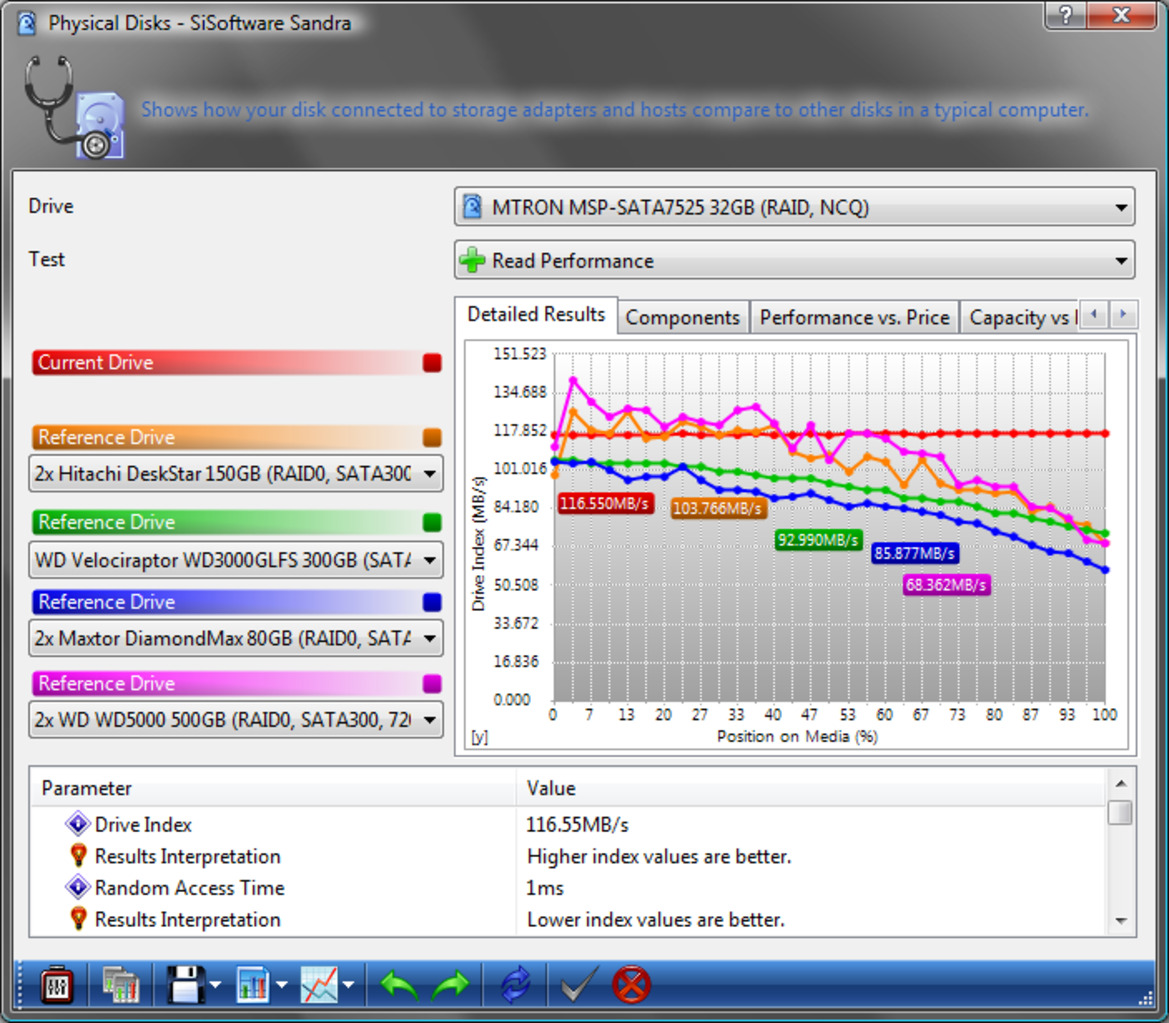
Task: Open the WD WD5000 reference drive dropdown
Action: point(236,720)
